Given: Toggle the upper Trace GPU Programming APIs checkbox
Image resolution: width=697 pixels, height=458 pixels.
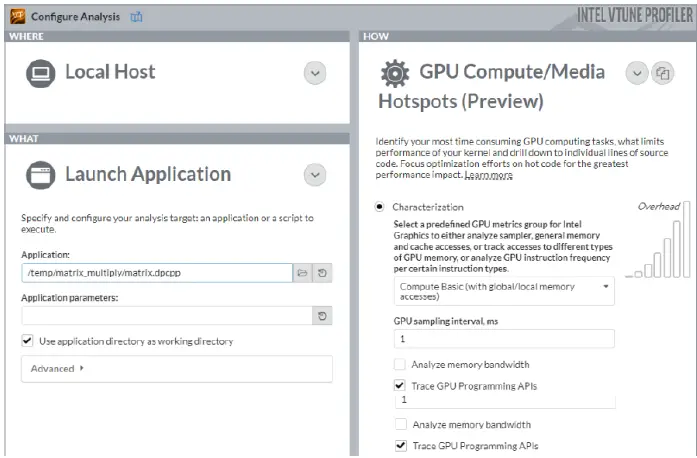Looking at the screenshot, I should (x=400, y=386).
